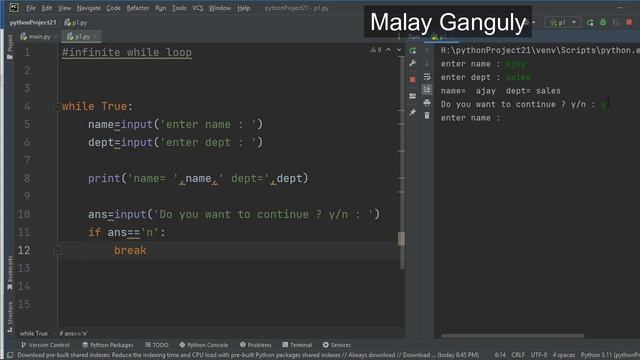
Task: Open the Version Control tool window
Action: coord(45,345)
